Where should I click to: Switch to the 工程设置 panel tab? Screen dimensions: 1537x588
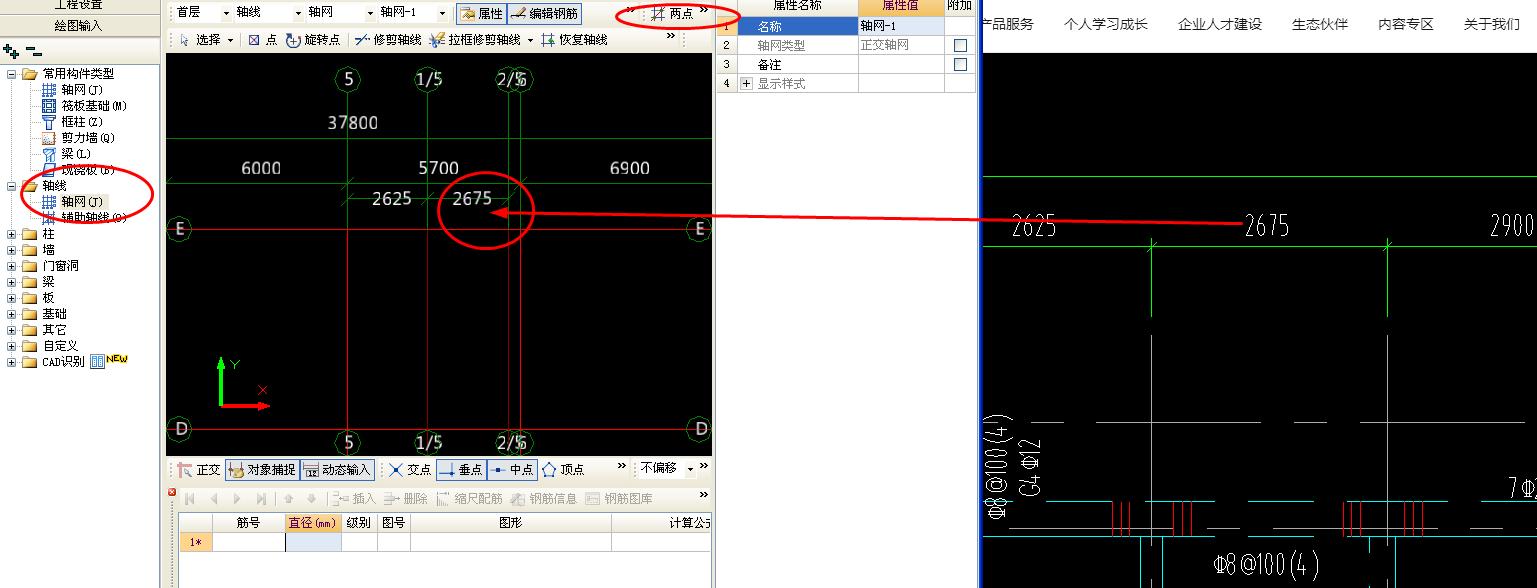pos(78,5)
